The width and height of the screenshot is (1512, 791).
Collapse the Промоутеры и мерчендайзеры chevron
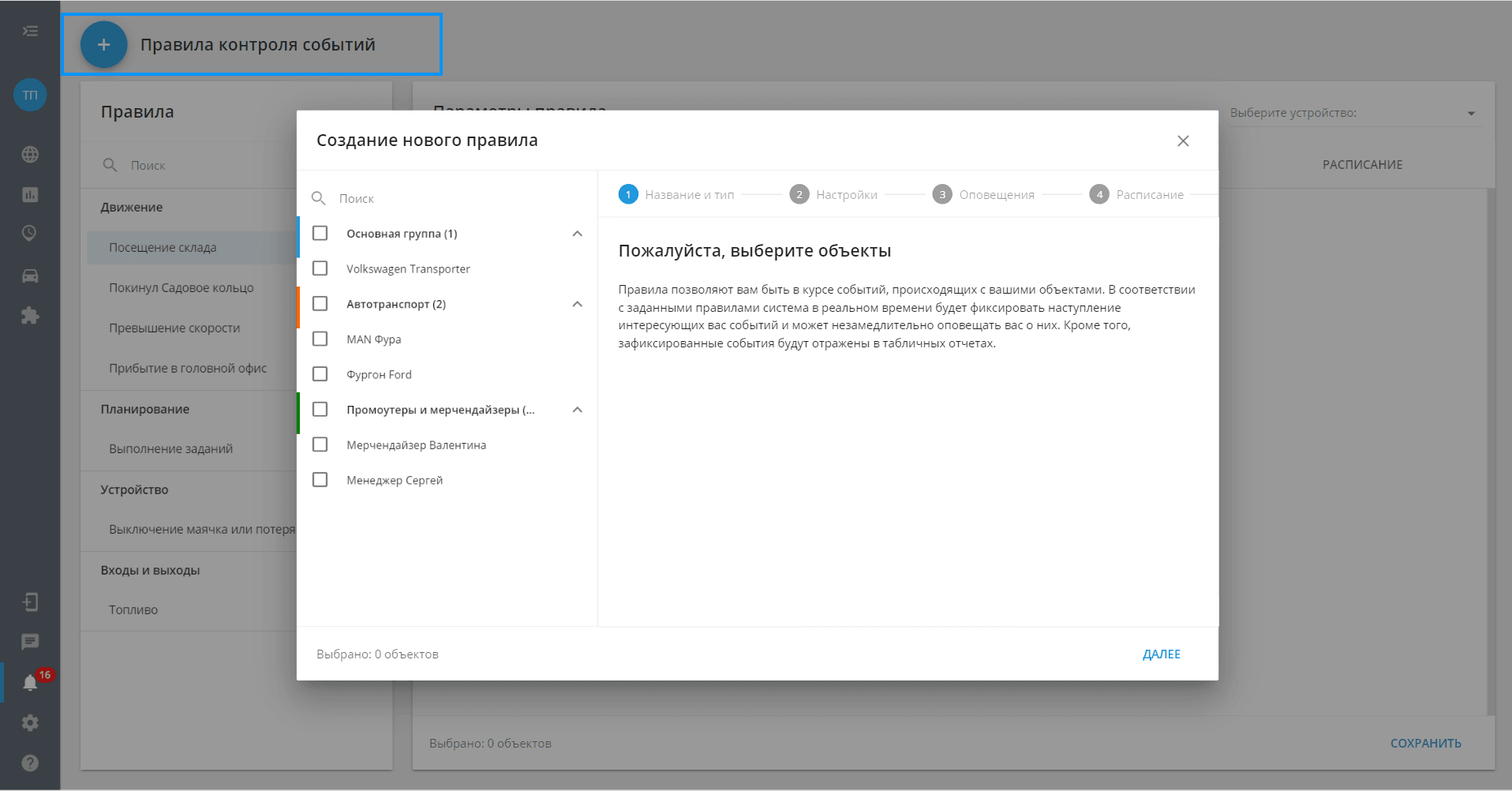click(578, 410)
